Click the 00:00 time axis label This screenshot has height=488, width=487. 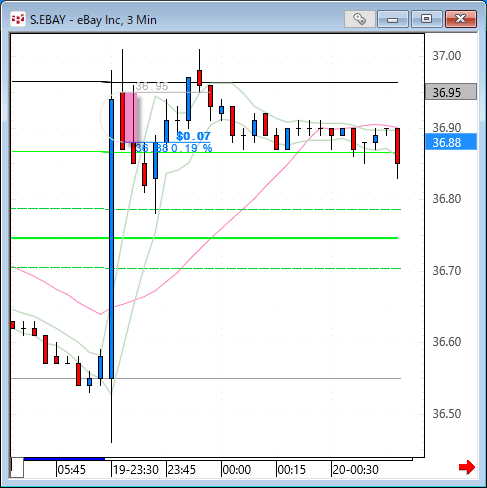point(236,470)
